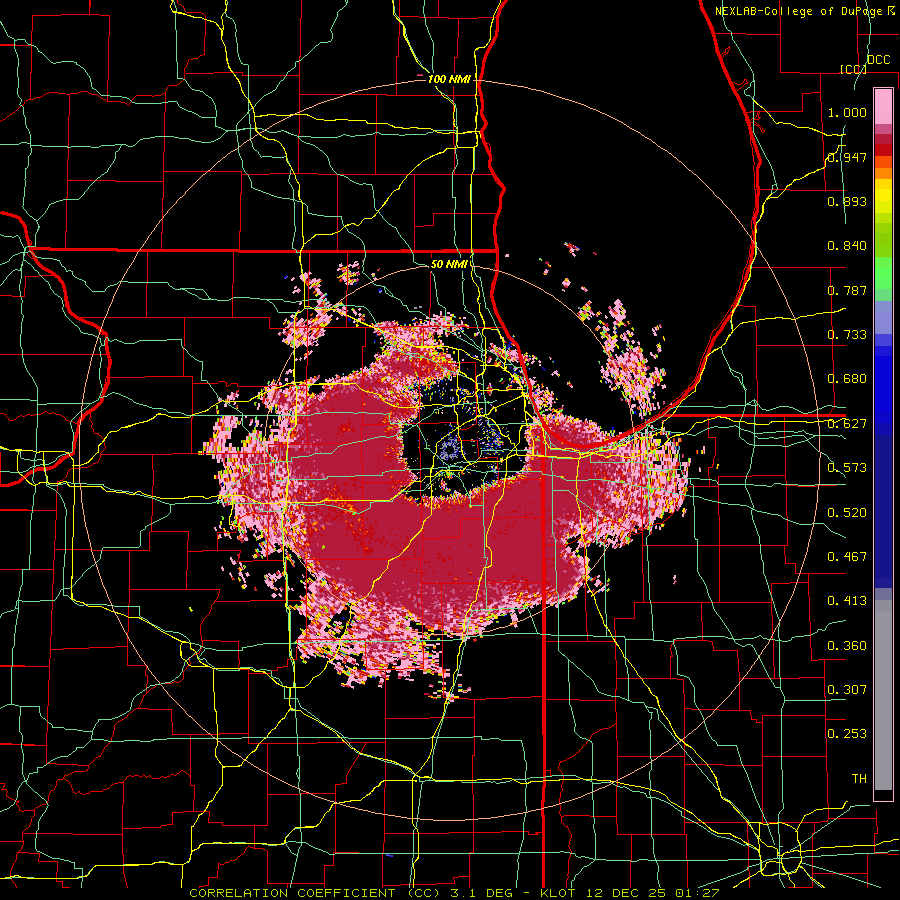Select the 0.947 scale value
Image resolution: width=900 pixels, height=900 pixels.
point(847,157)
